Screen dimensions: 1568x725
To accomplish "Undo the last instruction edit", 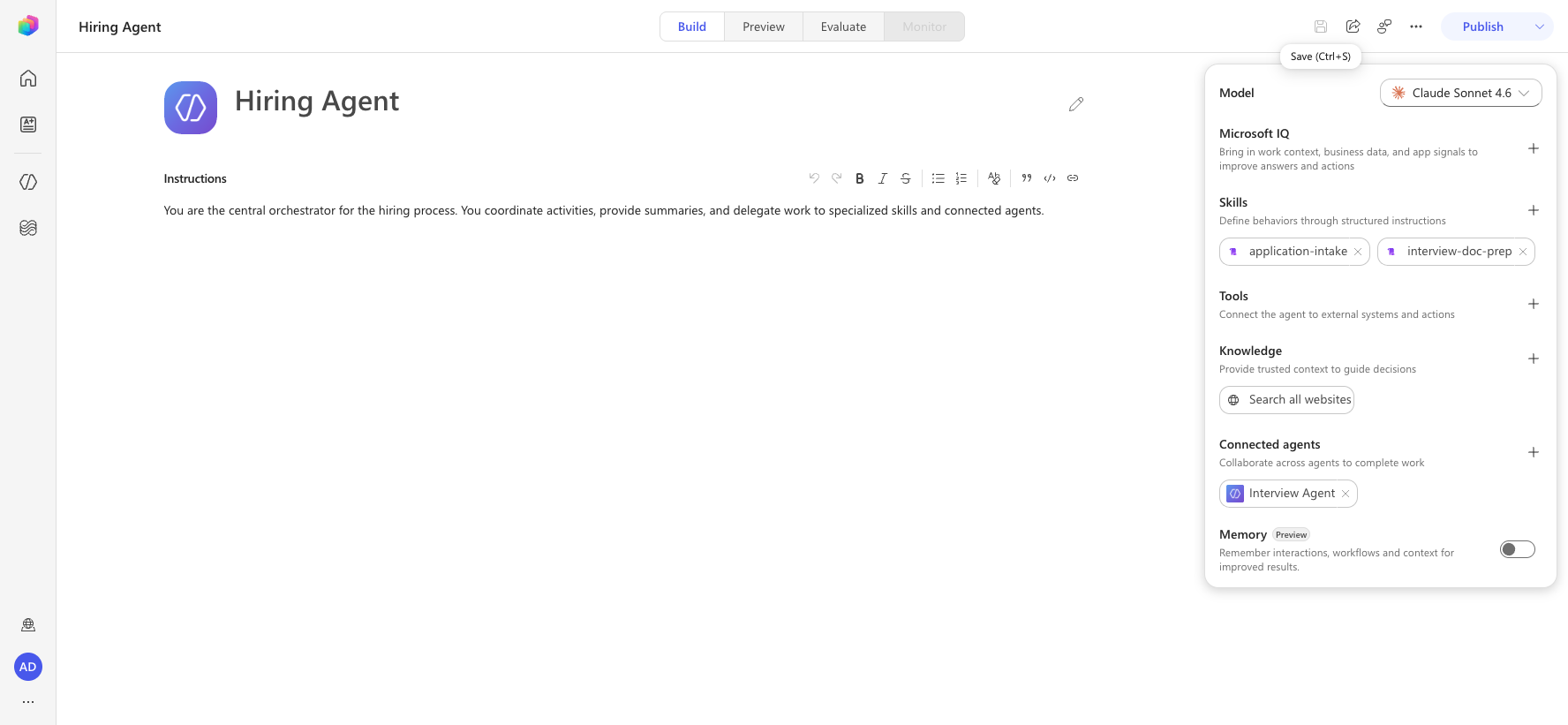I will (814, 178).
